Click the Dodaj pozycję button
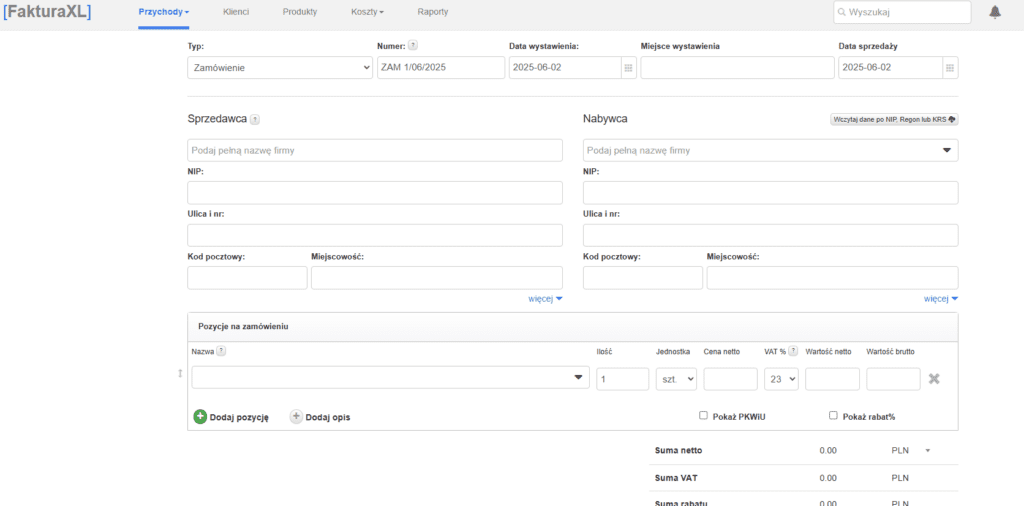This screenshot has width=1024, height=506. coord(231,417)
